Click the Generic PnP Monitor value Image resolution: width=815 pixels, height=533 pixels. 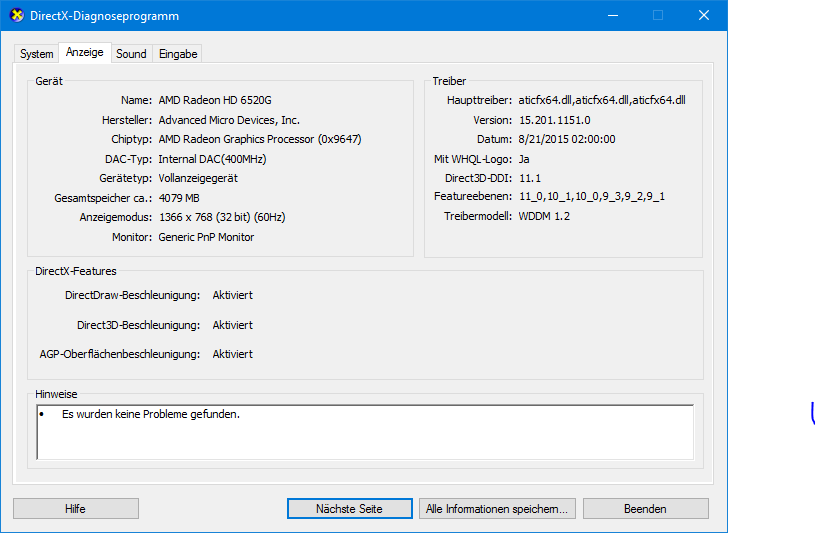206,237
